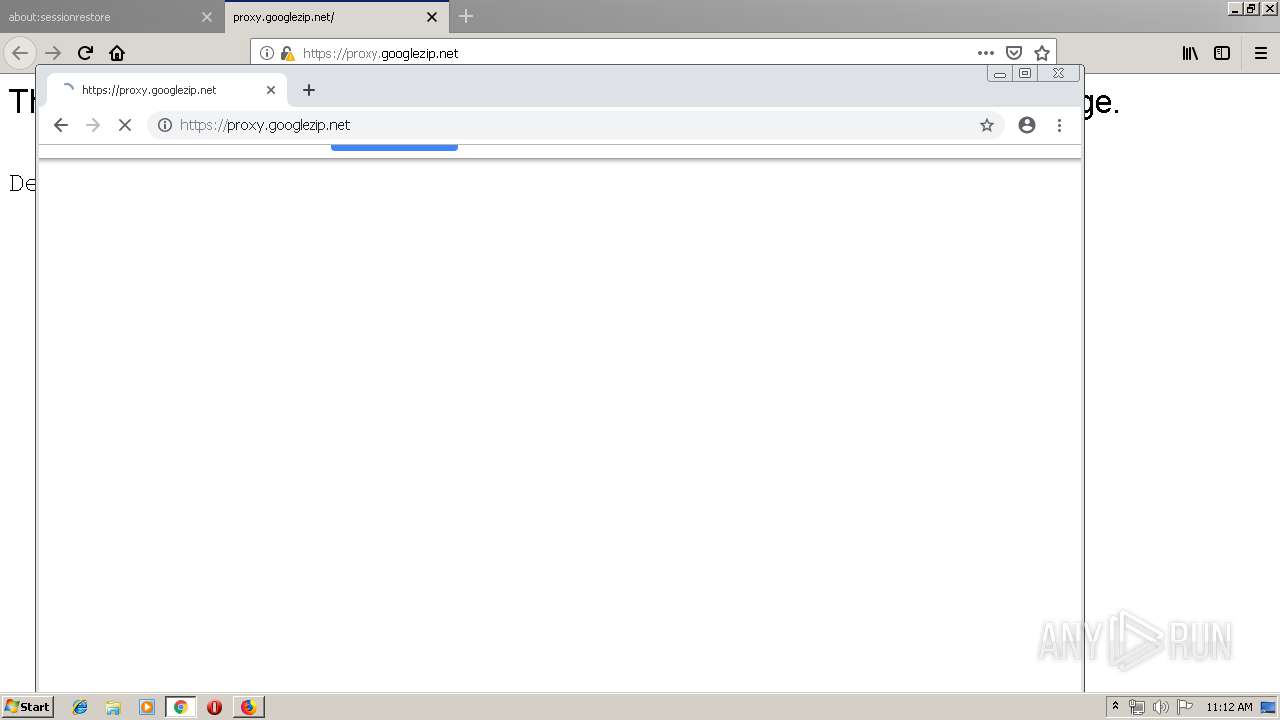Image resolution: width=1280 pixels, height=720 pixels.
Task: Click Firefox forward arrow button
Action: coord(53,53)
